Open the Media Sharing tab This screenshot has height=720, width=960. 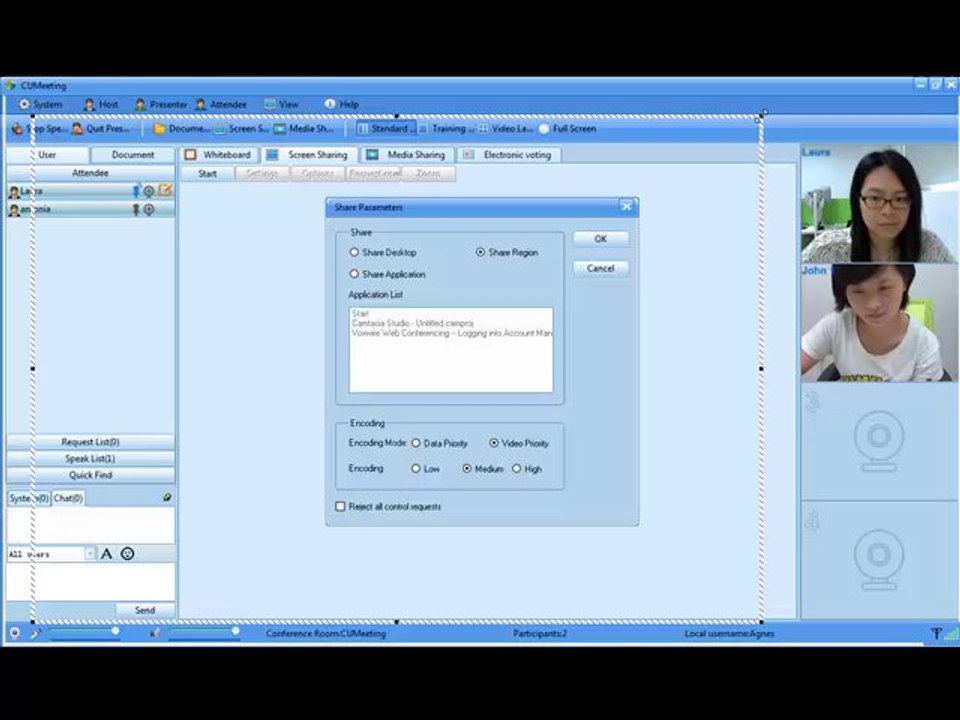(x=407, y=155)
